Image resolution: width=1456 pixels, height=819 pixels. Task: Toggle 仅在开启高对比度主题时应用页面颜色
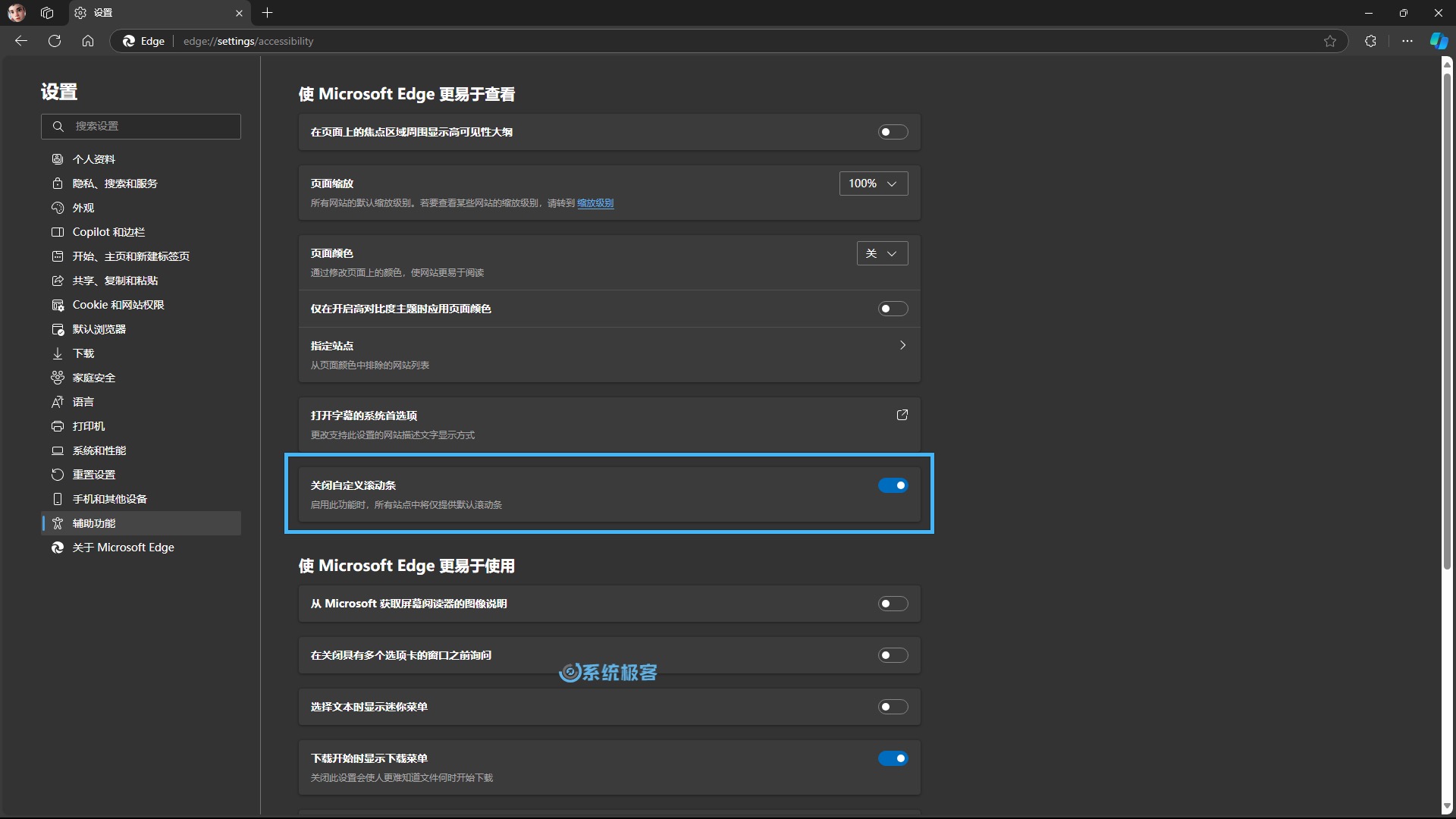click(x=893, y=309)
